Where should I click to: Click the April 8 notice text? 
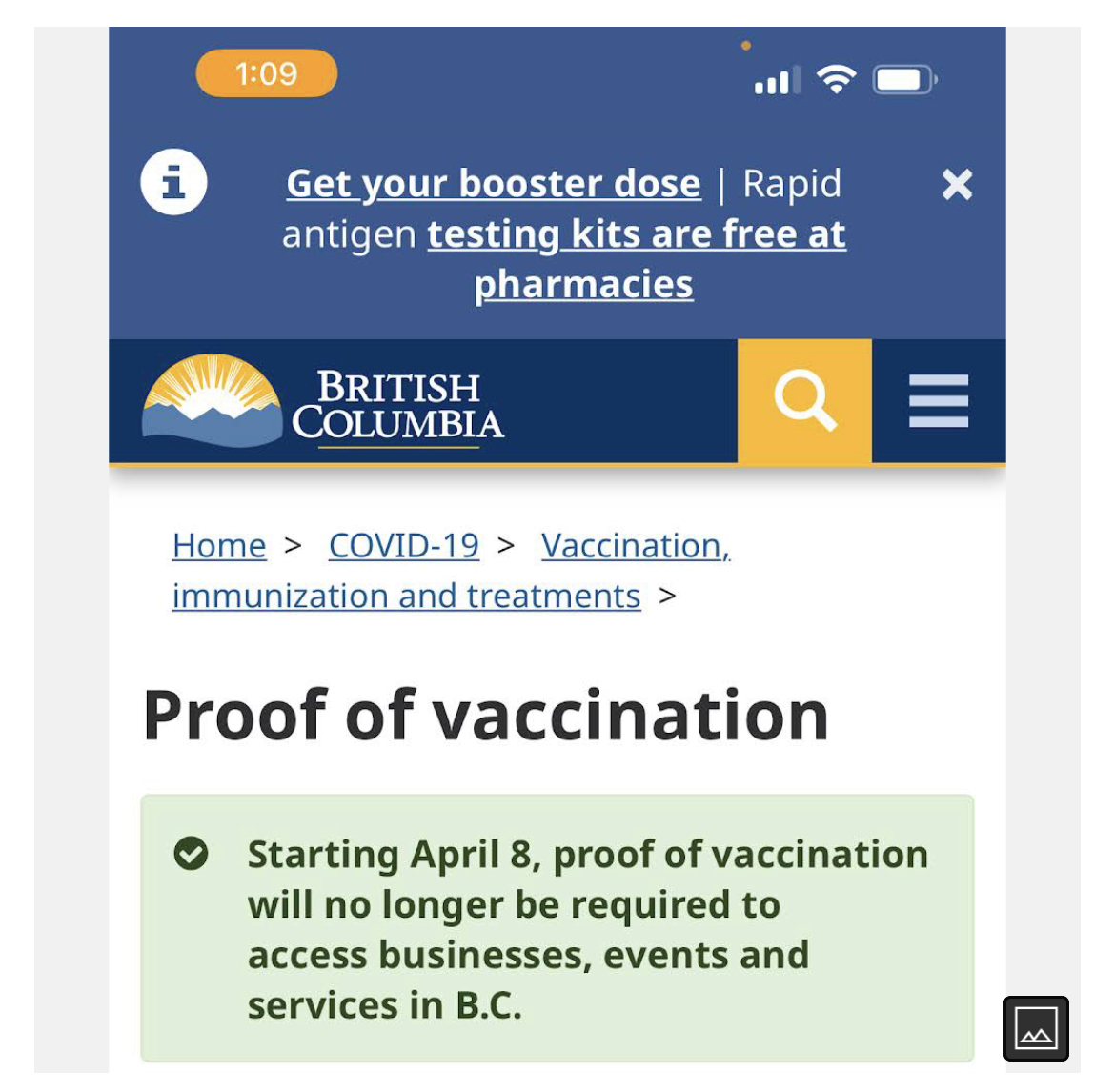(x=586, y=928)
